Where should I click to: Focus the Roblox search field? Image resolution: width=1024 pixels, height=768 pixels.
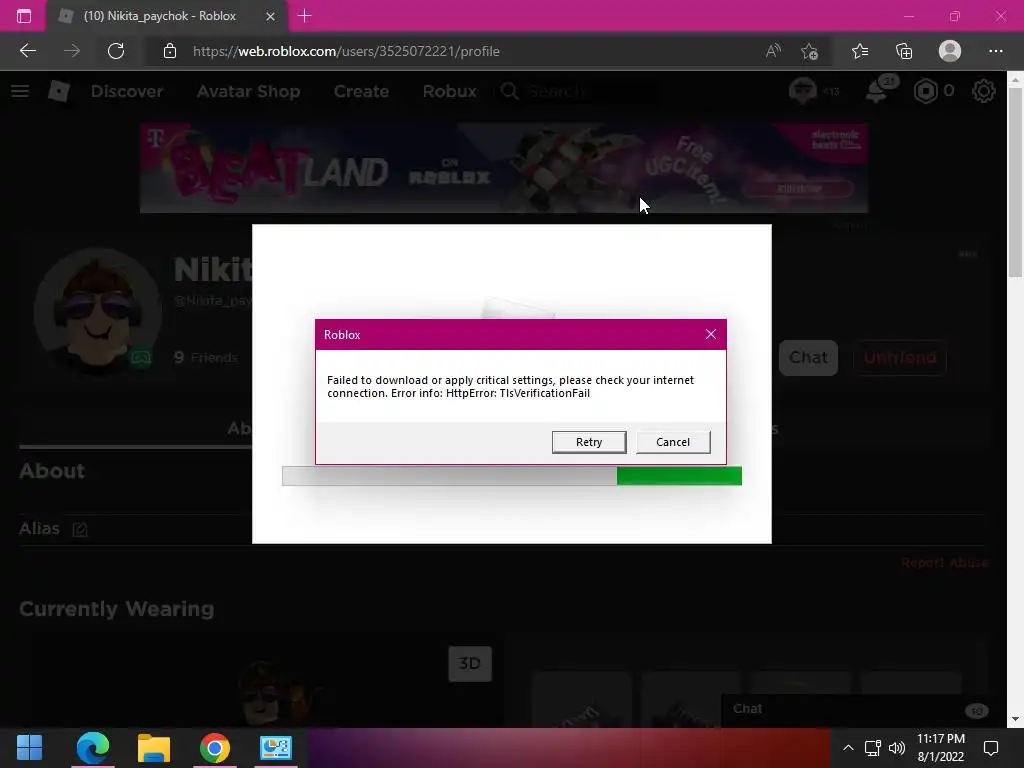[578, 91]
